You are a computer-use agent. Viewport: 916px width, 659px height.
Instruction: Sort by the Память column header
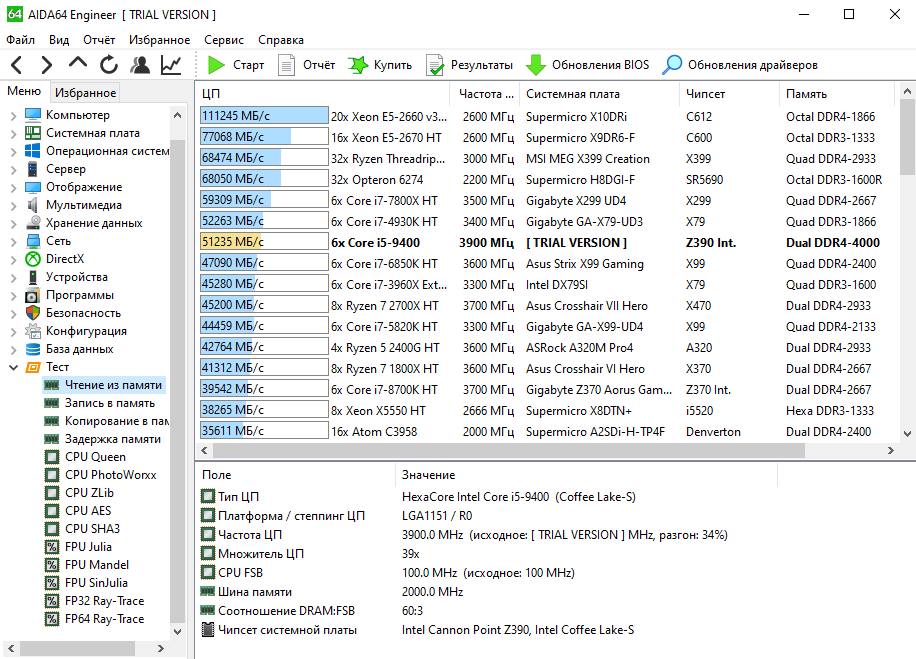click(837, 94)
